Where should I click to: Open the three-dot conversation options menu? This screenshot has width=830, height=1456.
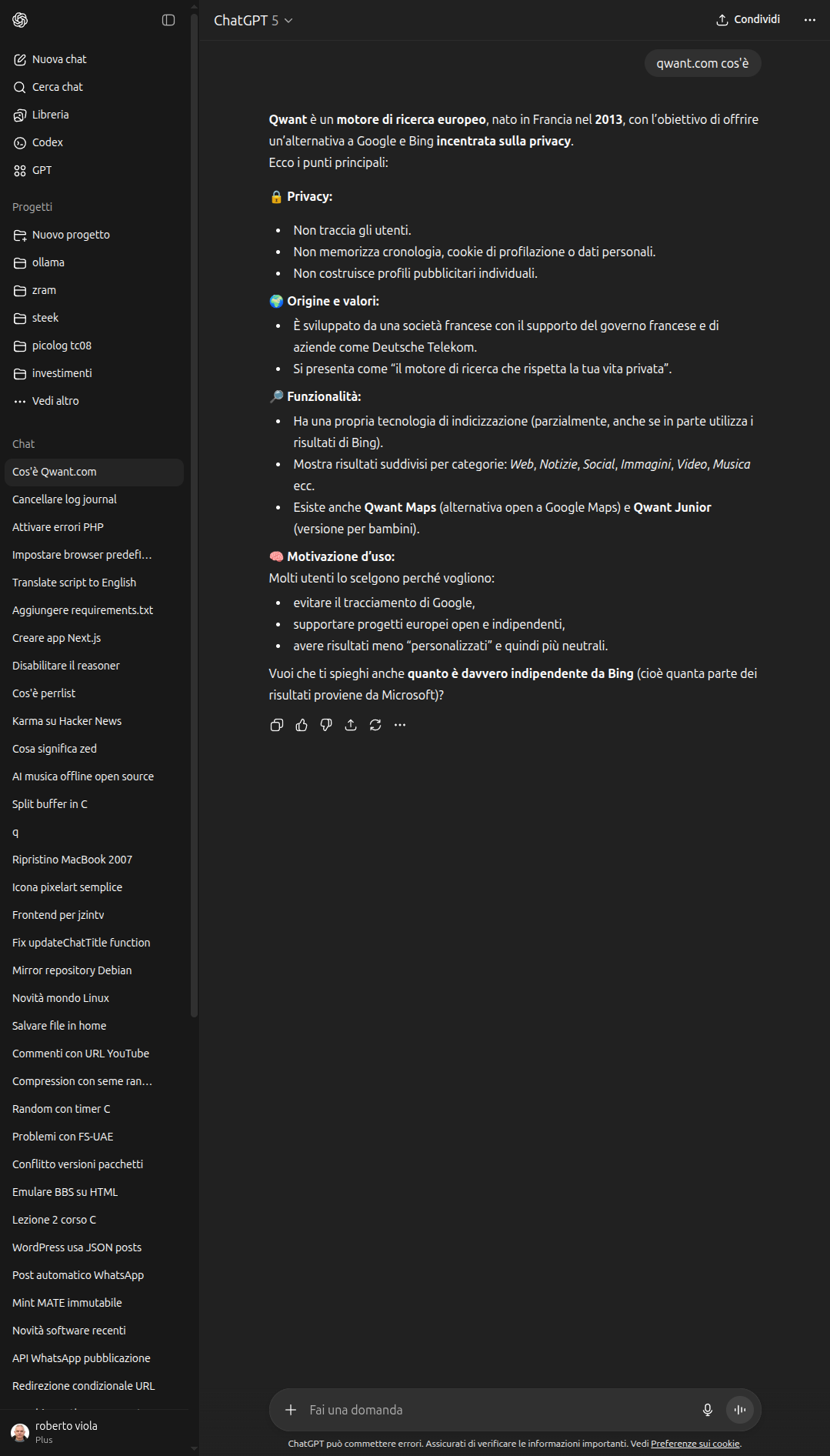coord(809,20)
